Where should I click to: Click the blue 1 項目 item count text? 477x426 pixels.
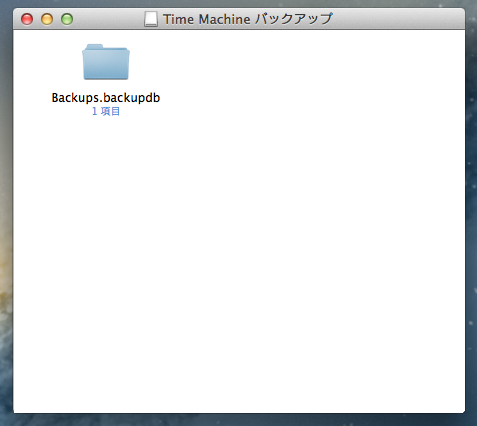(106, 111)
